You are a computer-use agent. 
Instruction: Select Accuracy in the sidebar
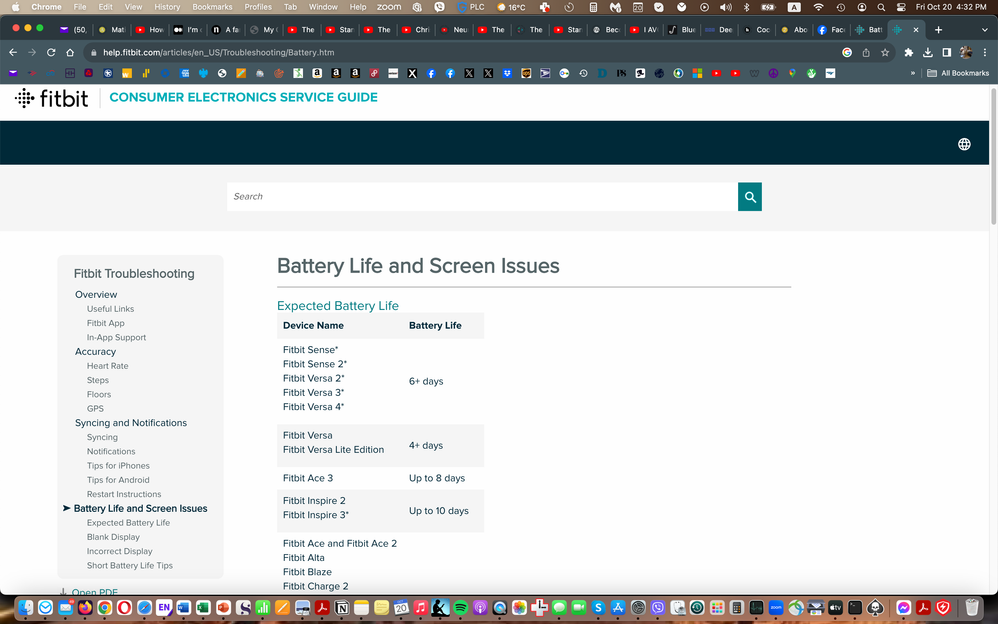click(95, 351)
